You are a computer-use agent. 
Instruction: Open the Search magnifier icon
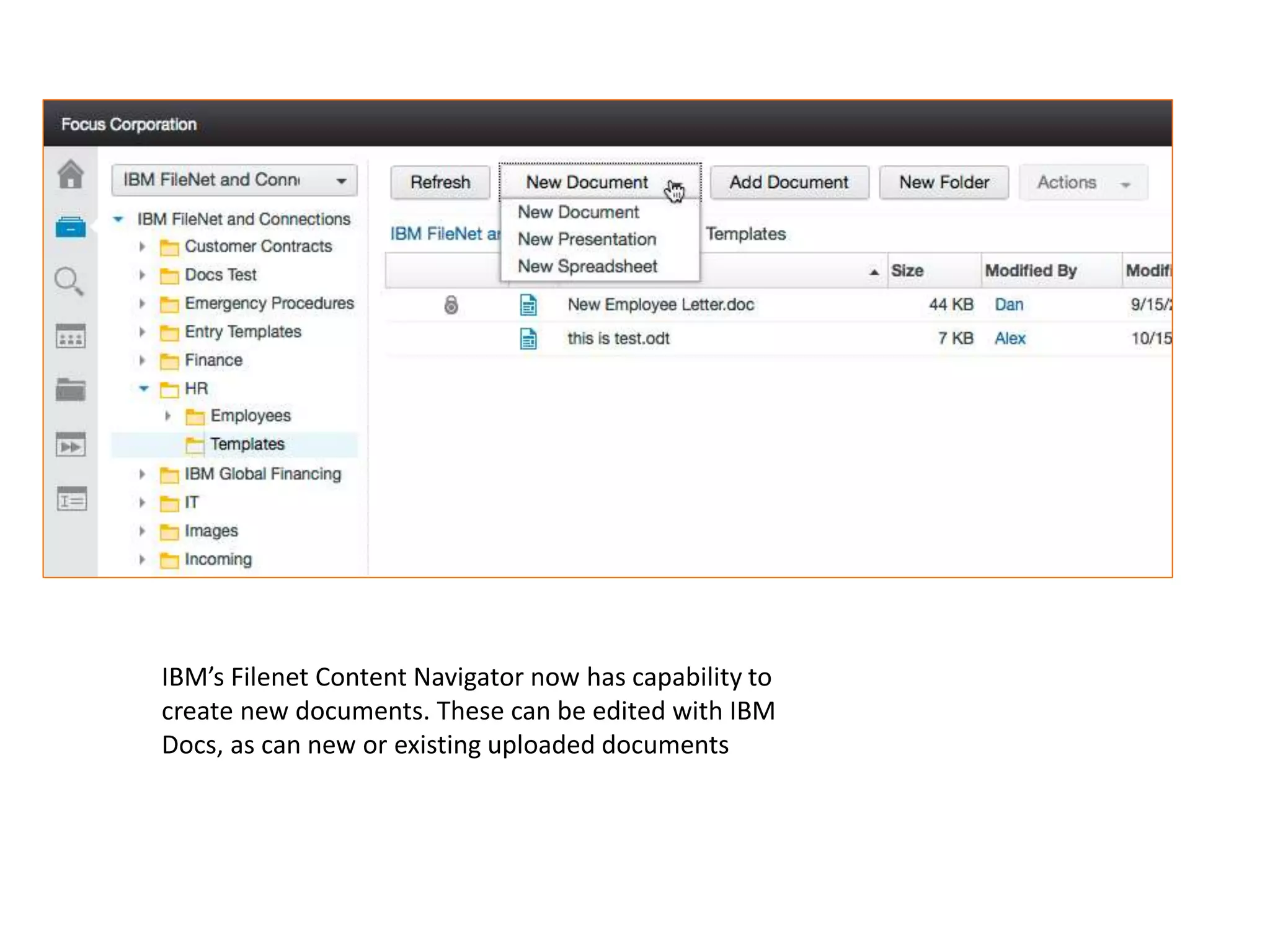click(69, 282)
